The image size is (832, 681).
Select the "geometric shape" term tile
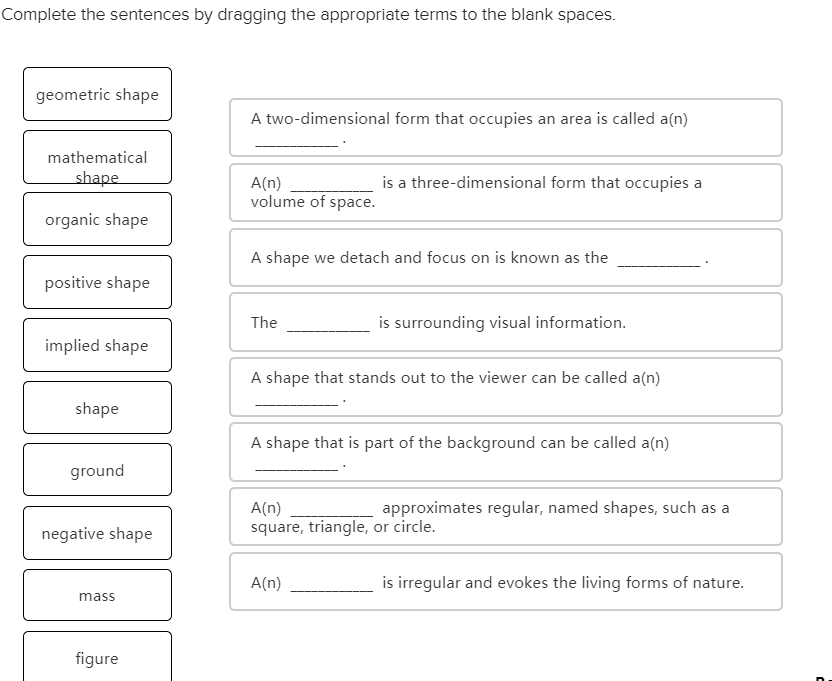[x=97, y=94]
